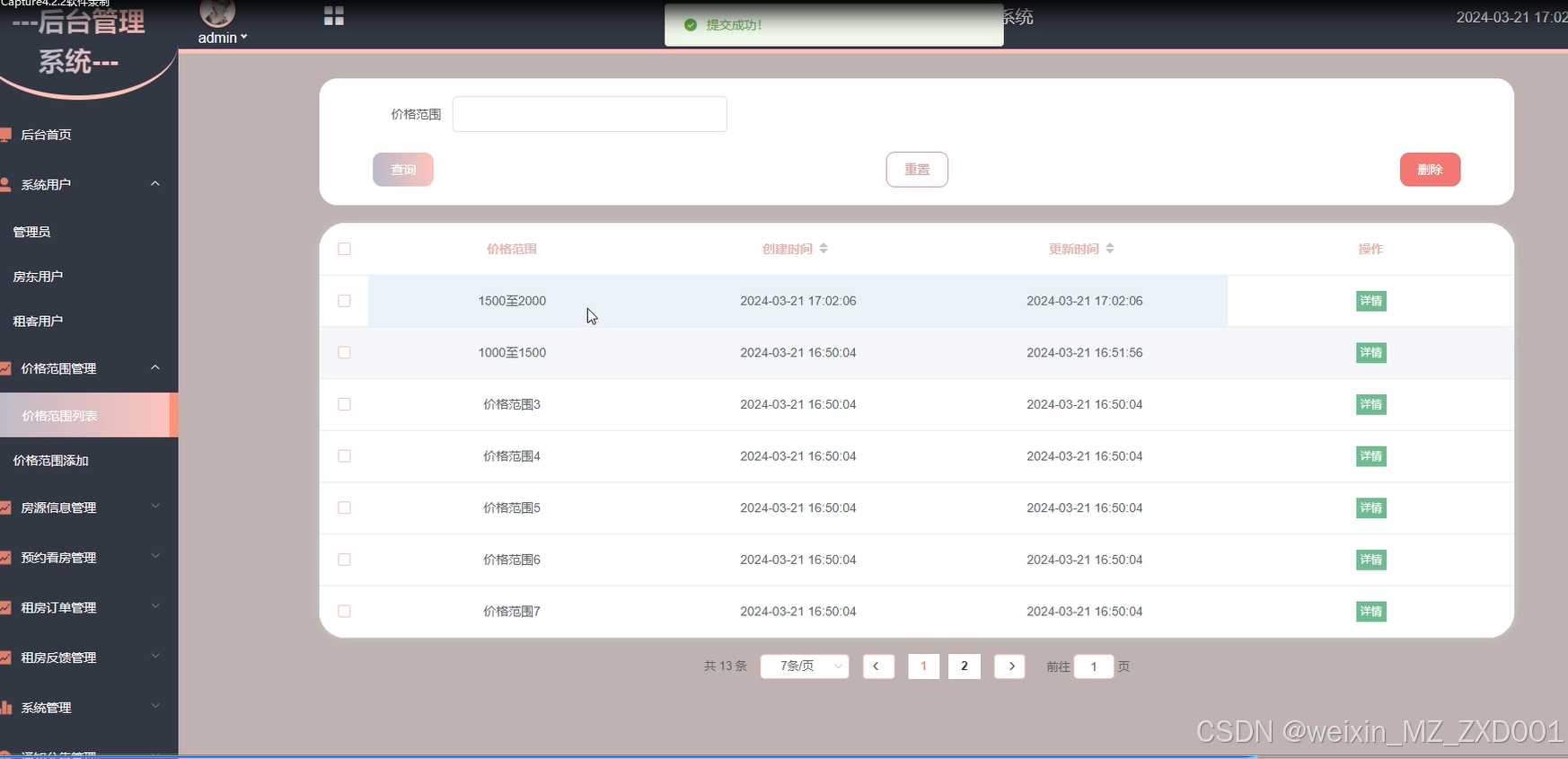The width and height of the screenshot is (1568, 759).
Task: Expand the 租房反馈管理 menu chevron
Action: click(x=155, y=657)
